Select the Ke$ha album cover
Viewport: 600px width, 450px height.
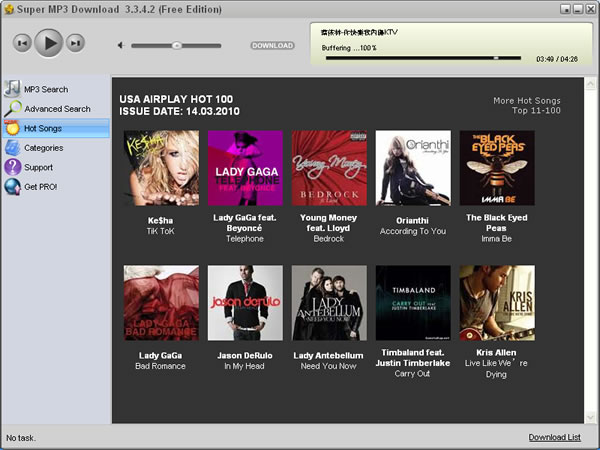click(161, 168)
